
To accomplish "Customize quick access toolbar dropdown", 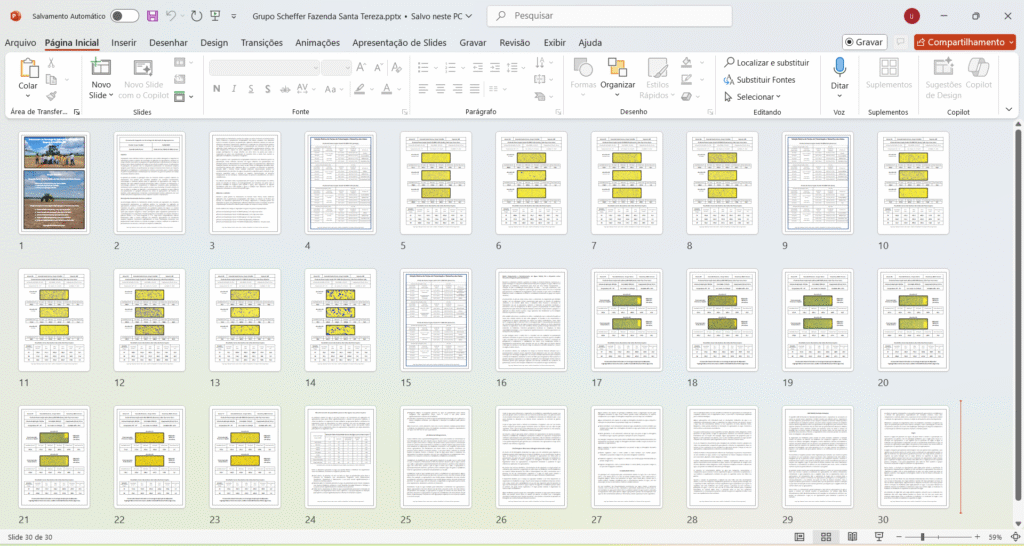I will (232, 16).
